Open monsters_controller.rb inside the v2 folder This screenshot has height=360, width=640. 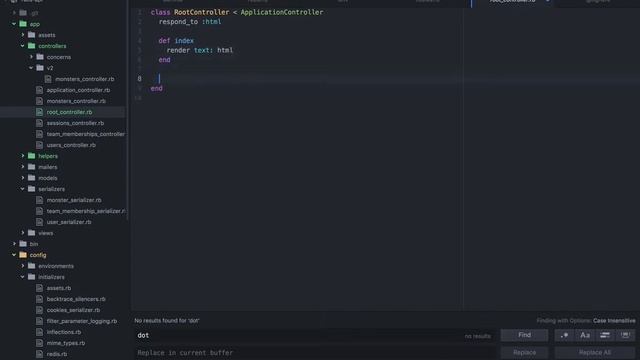click(x=84, y=79)
